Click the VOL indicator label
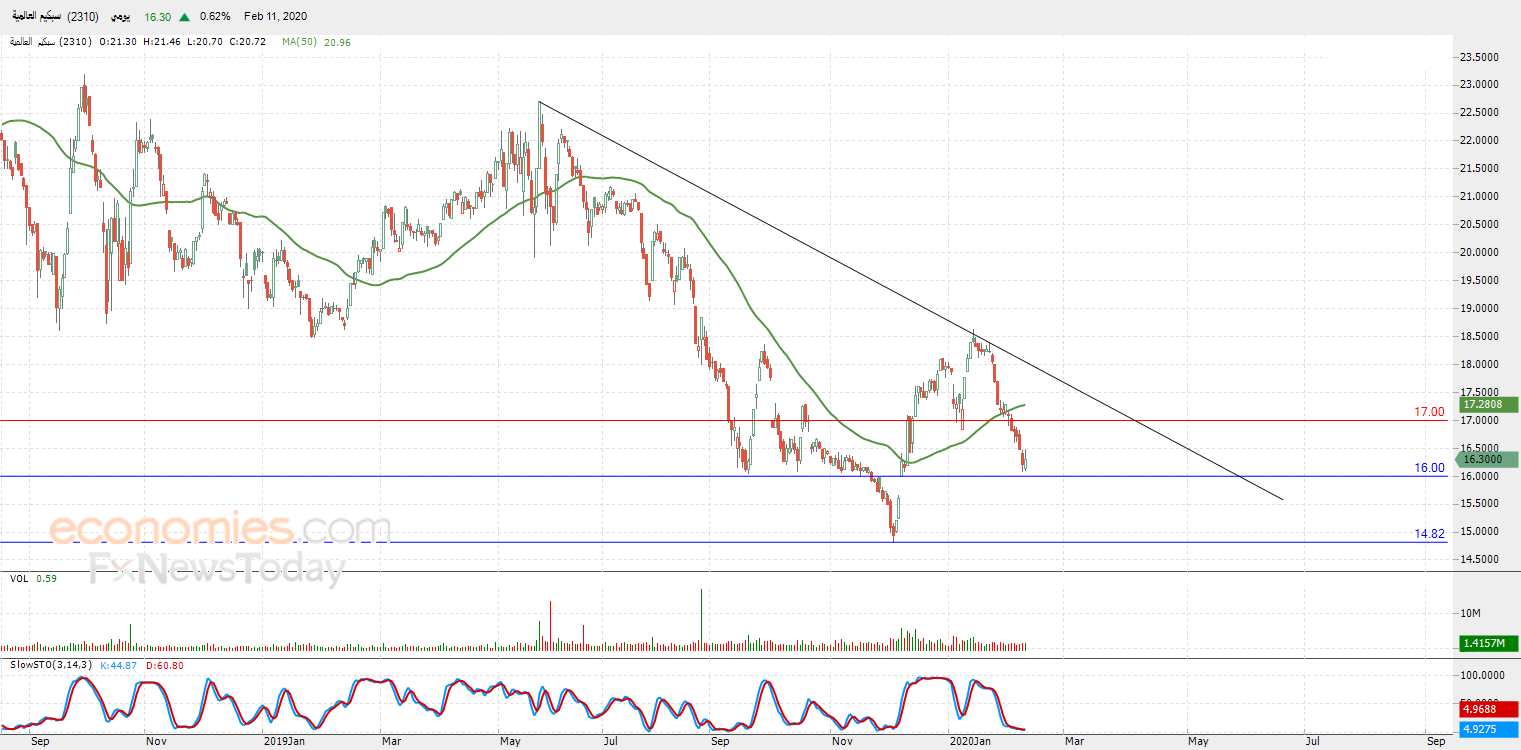The height and width of the screenshot is (750, 1521). pos(19,578)
